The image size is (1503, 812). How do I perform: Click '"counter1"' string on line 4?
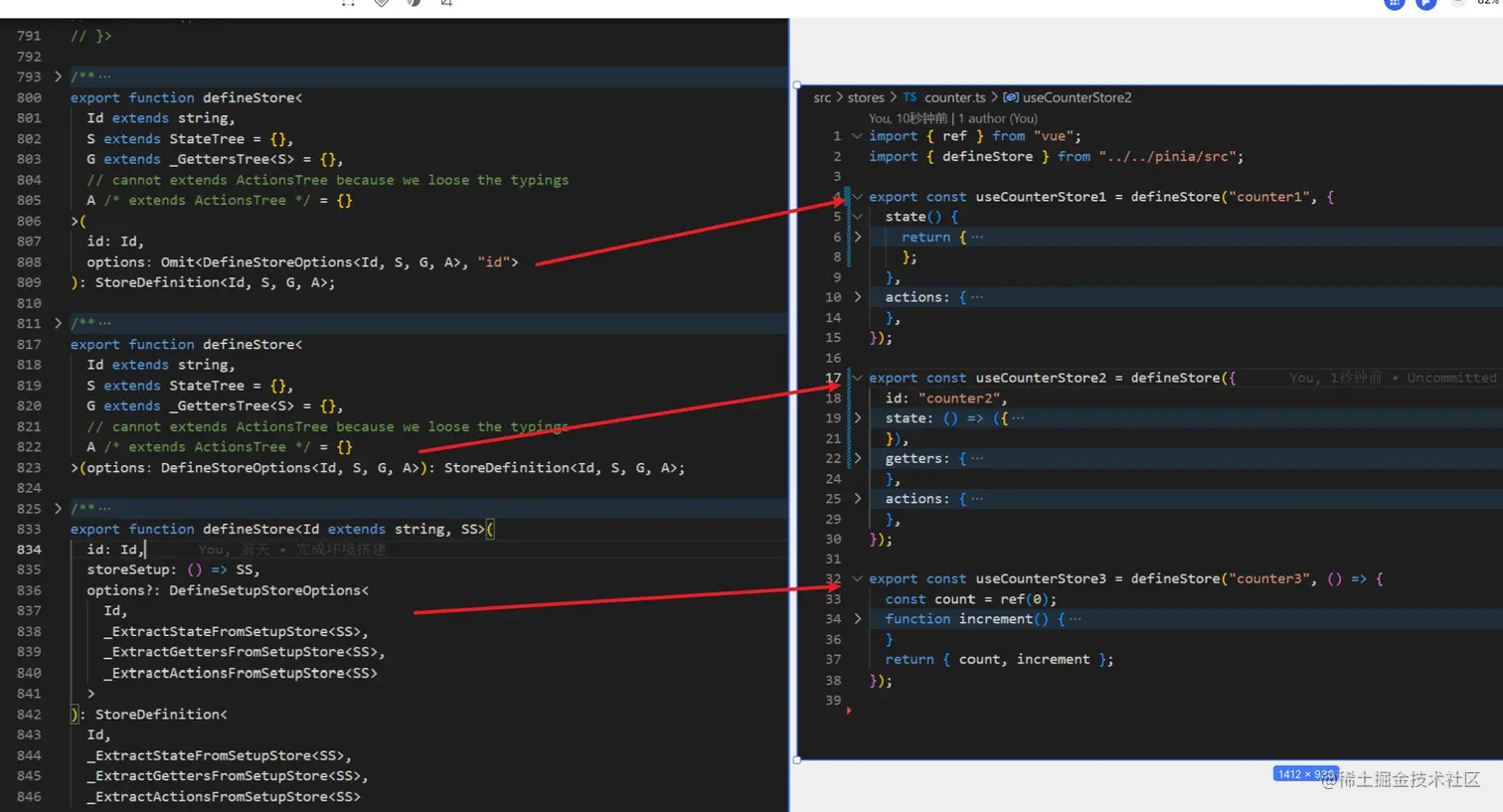(1270, 197)
